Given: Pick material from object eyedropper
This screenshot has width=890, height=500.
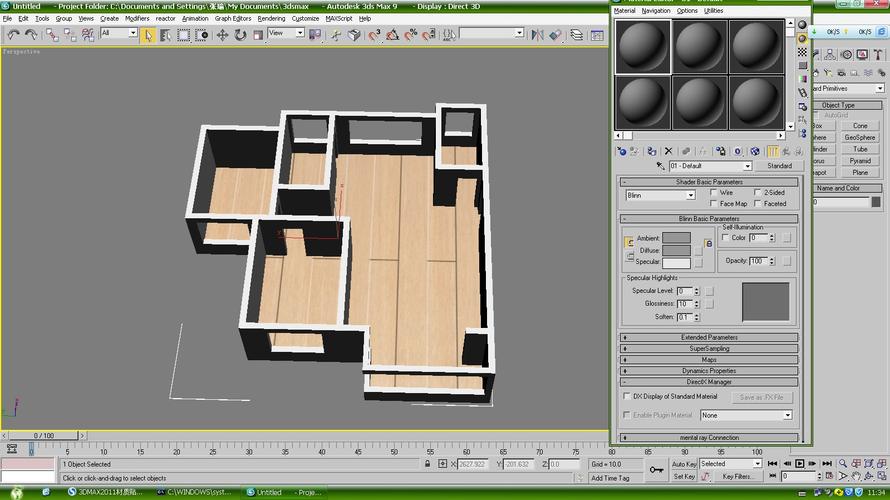Looking at the screenshot, I should click(660, 166).
